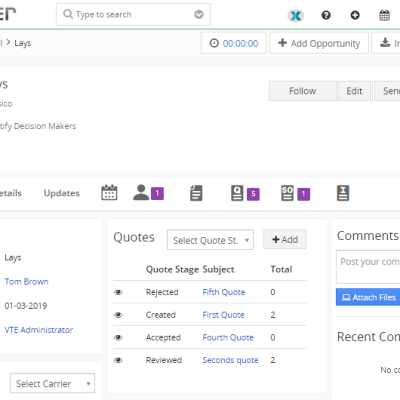Open the invoice tab icon after SO
The width and height of the screenshot is (400, 400).
click(343, 193)
